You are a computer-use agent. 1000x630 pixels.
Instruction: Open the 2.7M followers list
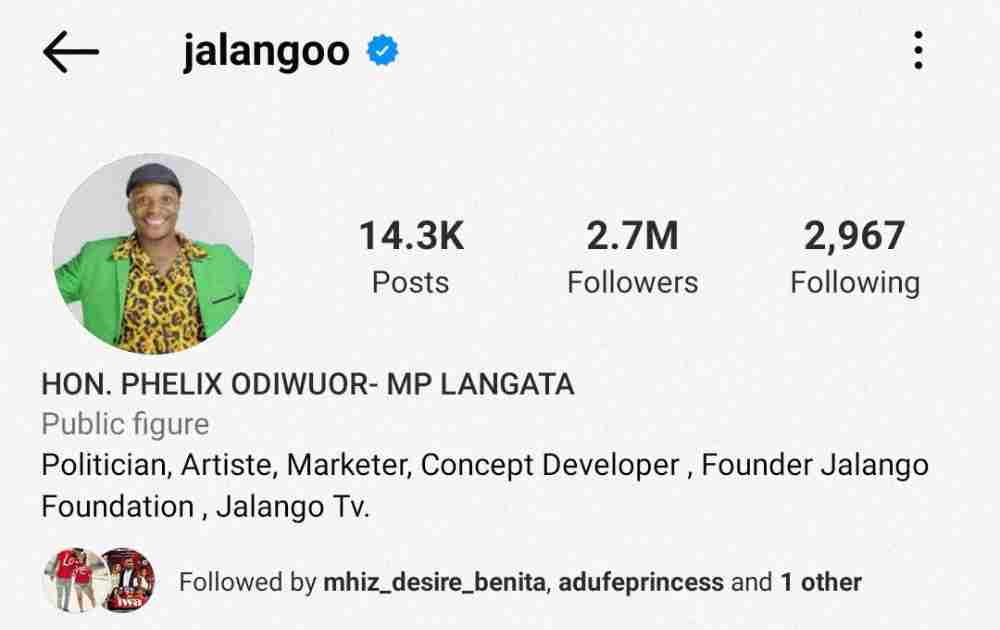632,235
